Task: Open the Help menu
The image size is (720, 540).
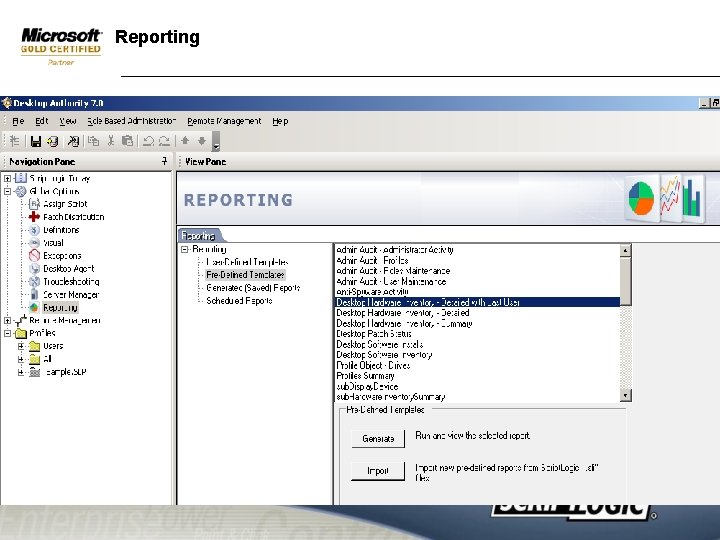Action: [x=280, y=121]
